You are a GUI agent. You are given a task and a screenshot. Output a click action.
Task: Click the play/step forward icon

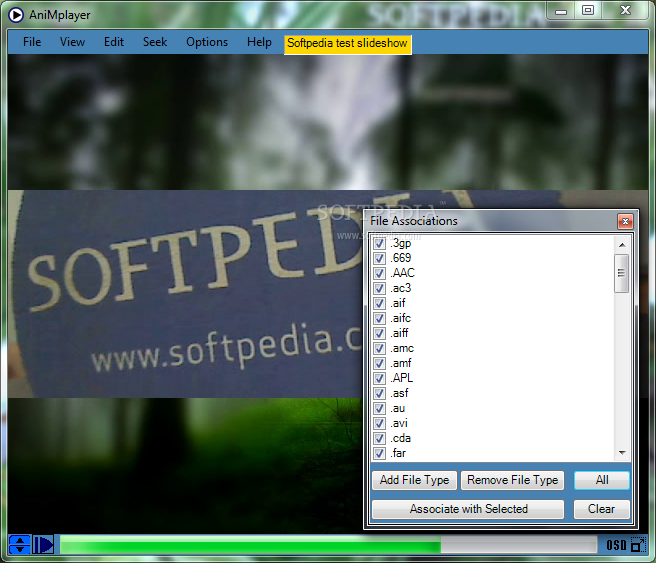coord(43,545)
